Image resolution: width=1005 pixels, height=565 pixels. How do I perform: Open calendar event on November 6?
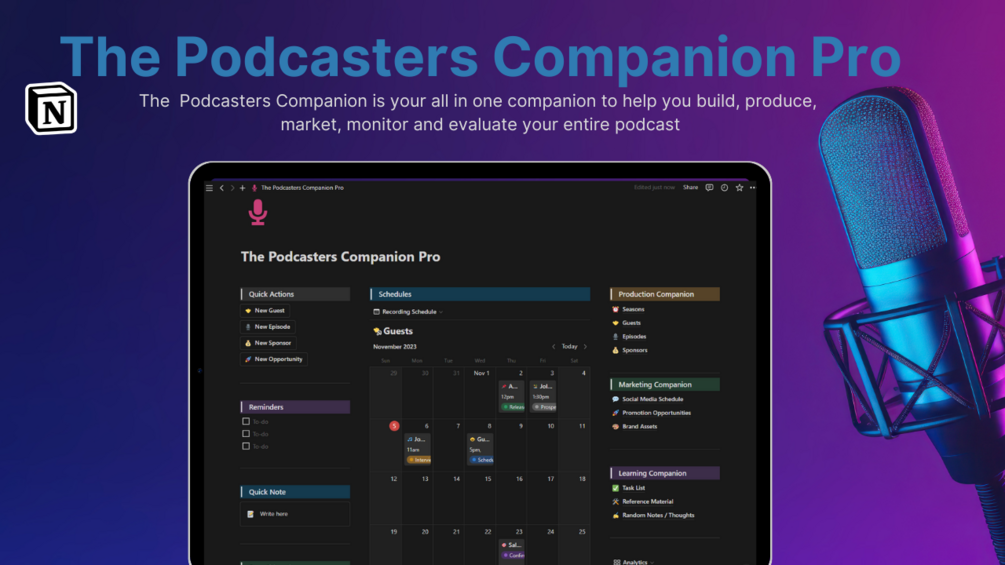(417, 450)
